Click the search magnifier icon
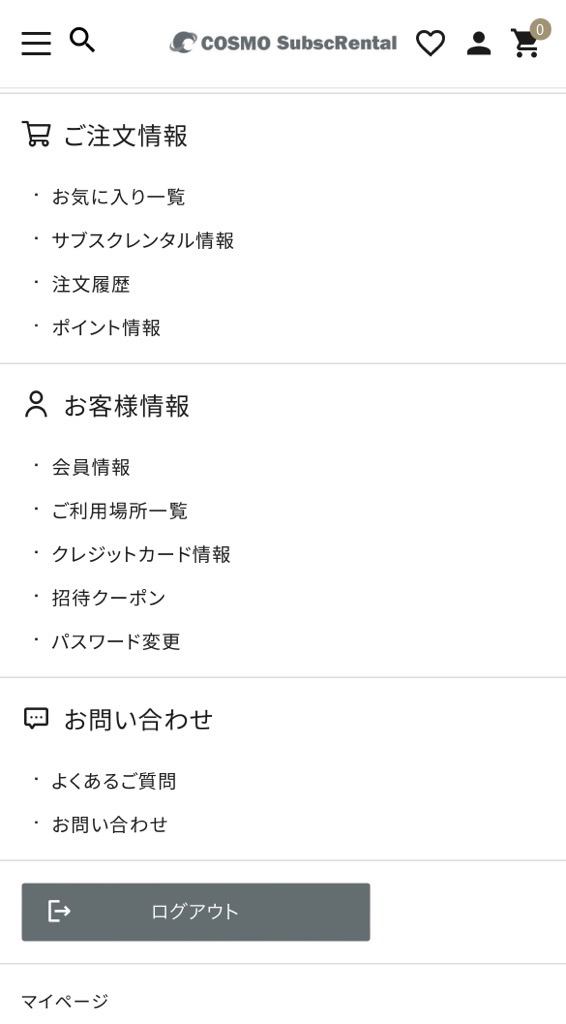 pyautogui.click(x=82, y=40)
